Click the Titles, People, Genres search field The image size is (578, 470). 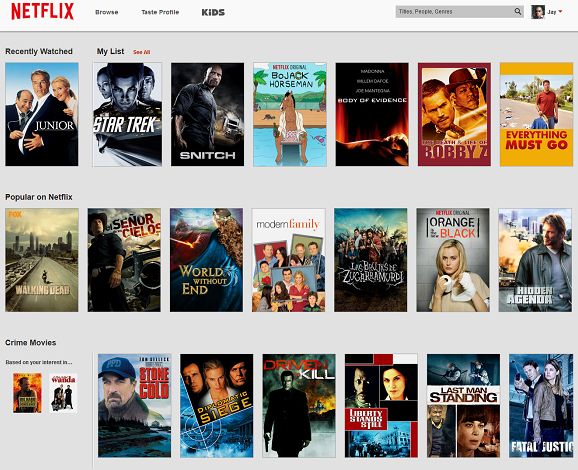tap(459, 11)
